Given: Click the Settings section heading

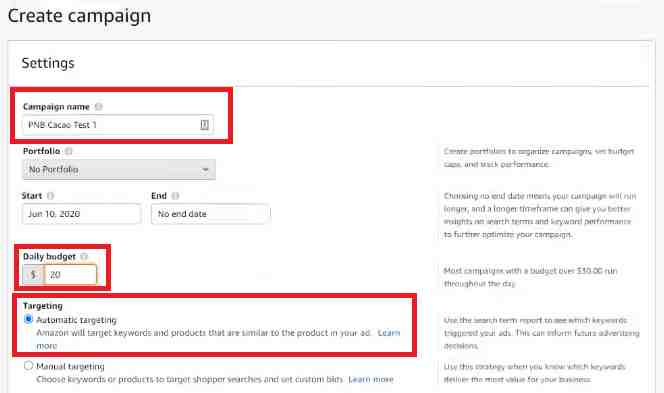Looking at the screenshot, I should (x=48, y=63).
